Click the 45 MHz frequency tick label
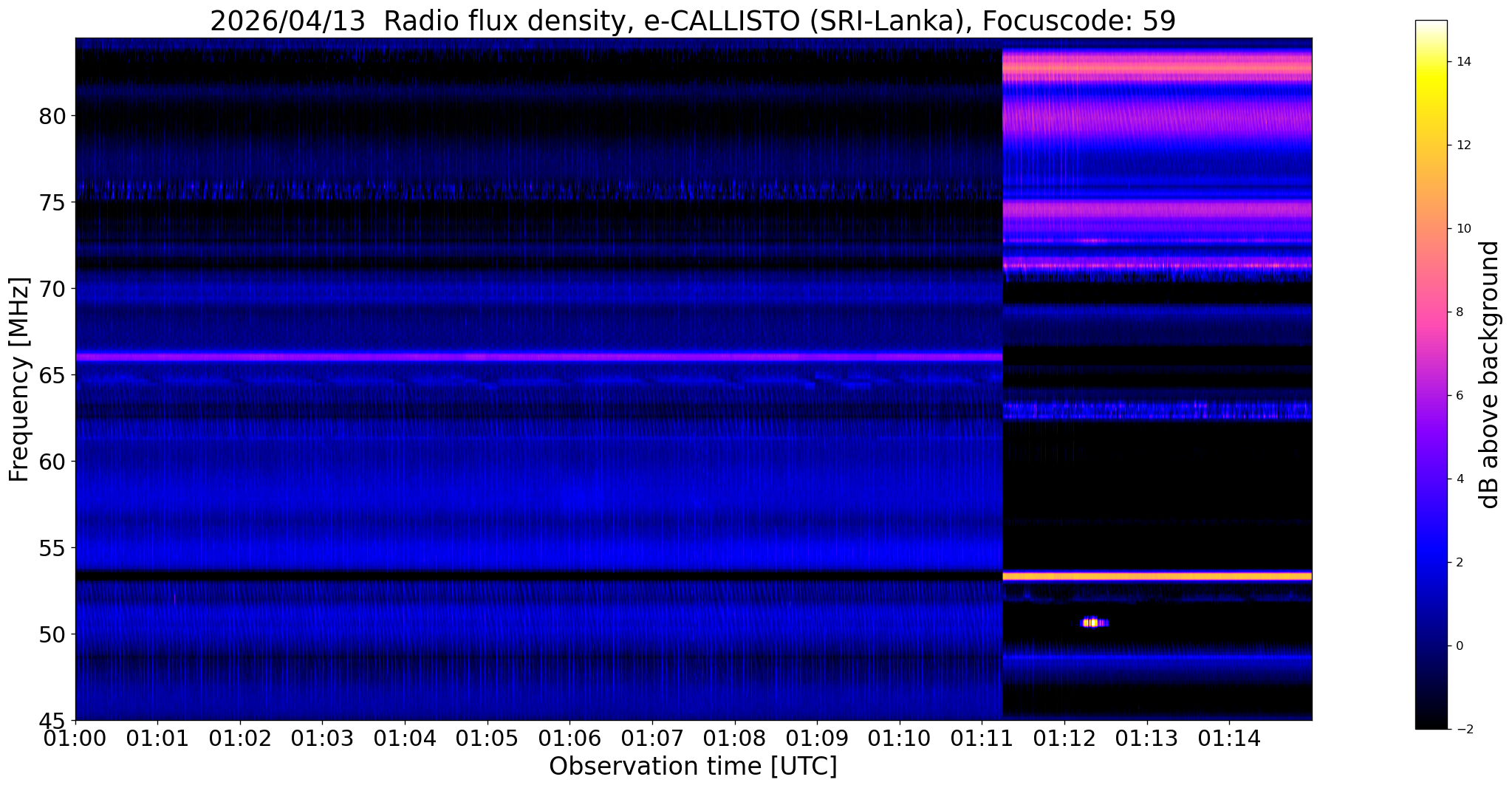1512x788 pixels. click(x=52, y=720)
